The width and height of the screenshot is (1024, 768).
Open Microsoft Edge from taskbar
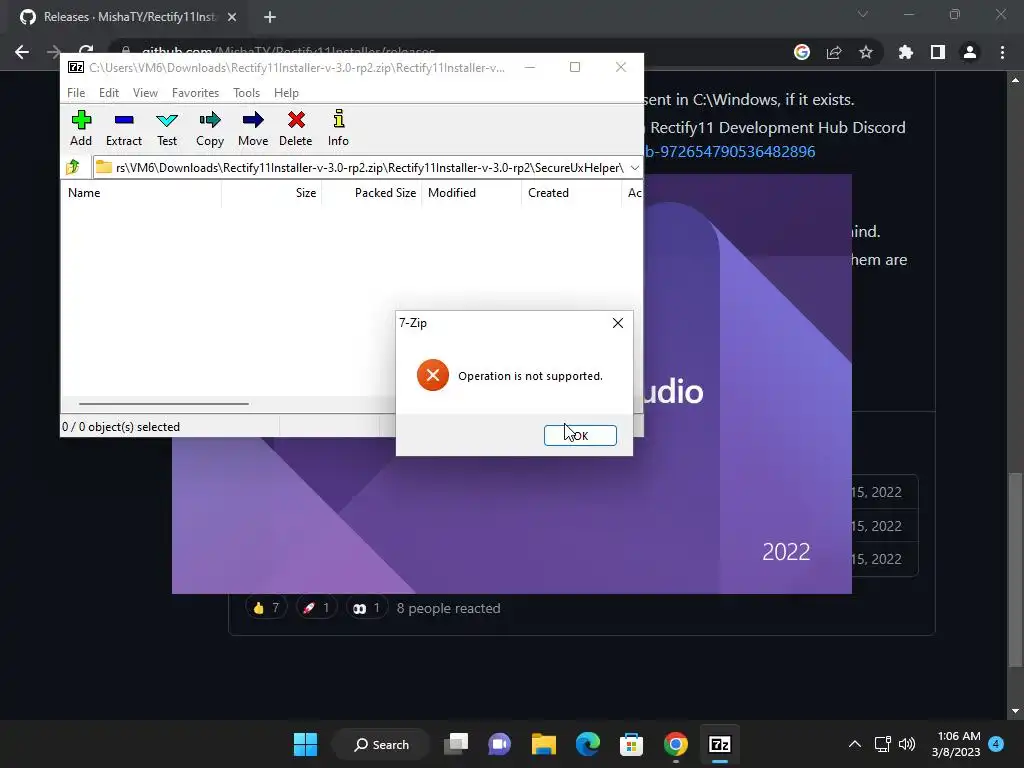coord(588,744)
